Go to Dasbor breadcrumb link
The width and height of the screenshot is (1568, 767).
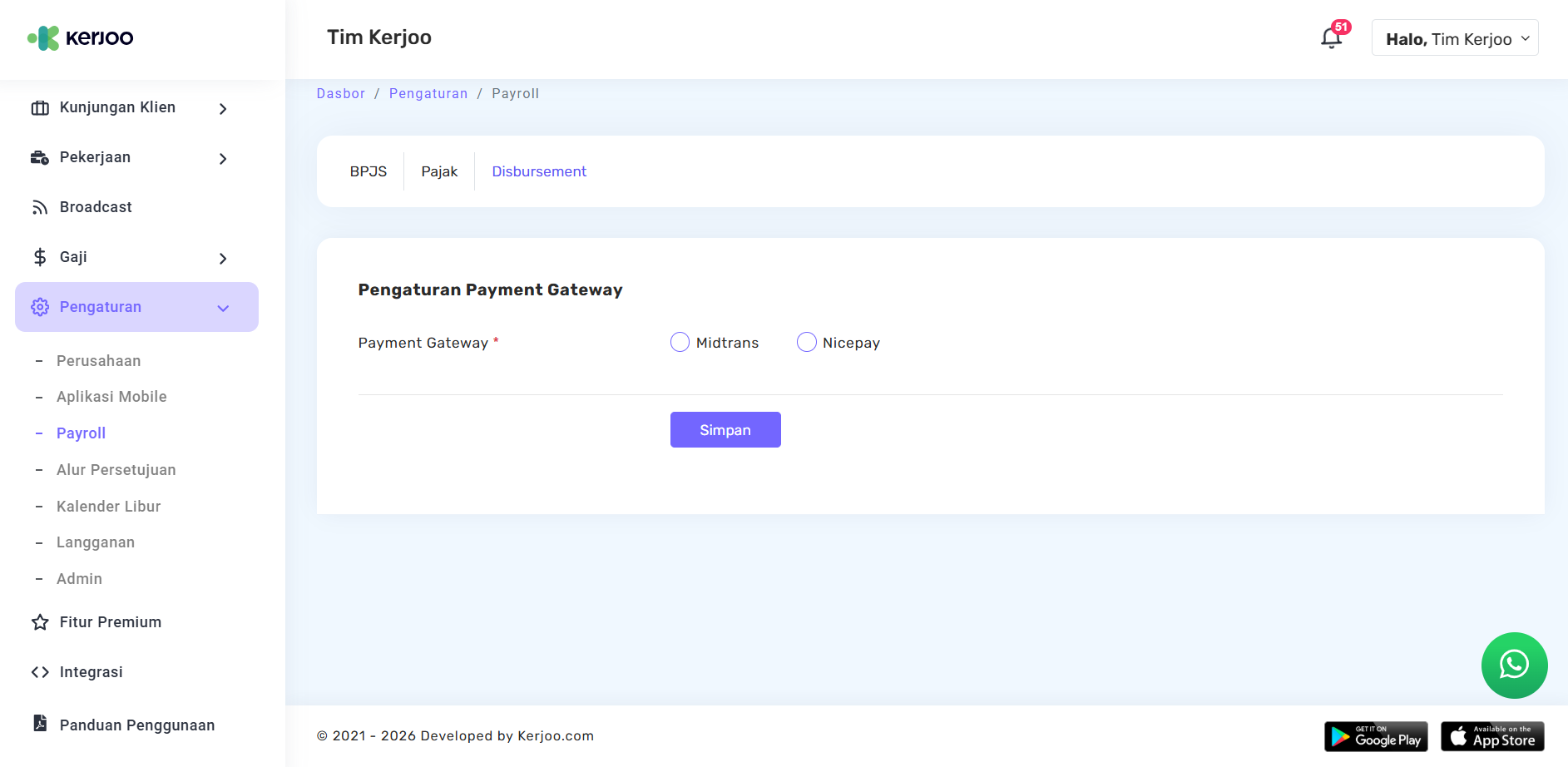(341, 94)
